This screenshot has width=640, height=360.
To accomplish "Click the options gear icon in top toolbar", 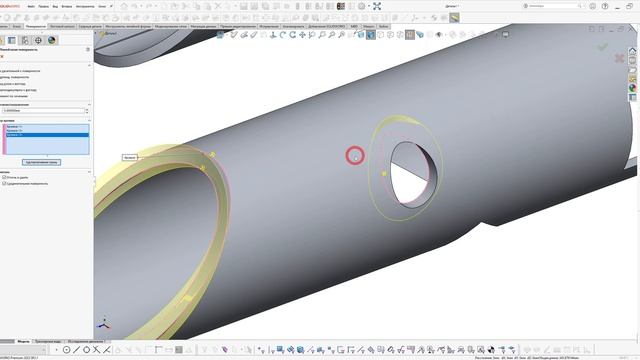I will (362, 6).
